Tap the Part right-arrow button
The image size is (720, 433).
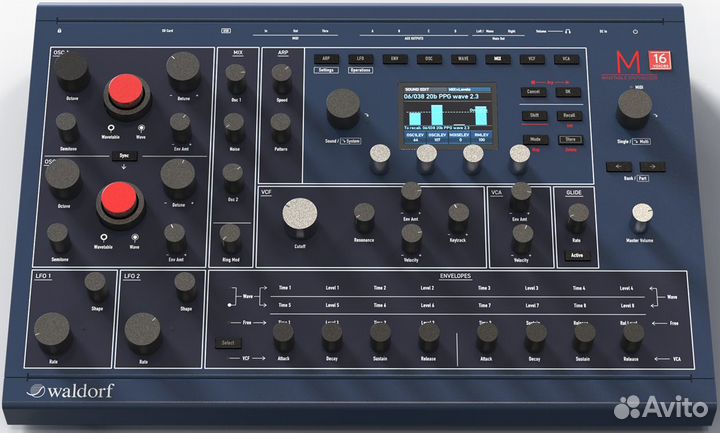[x=652, y=166]
